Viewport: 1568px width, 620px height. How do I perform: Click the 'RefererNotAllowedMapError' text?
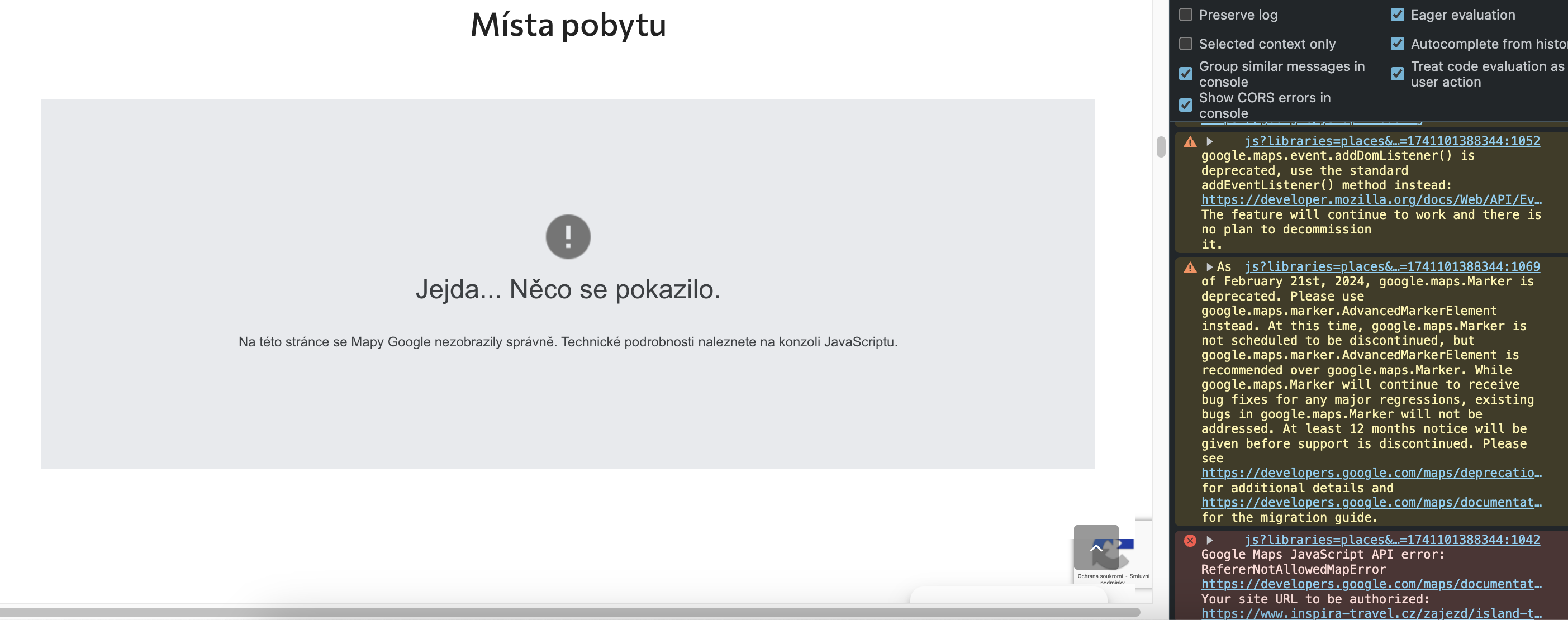pyautogui.click(x=1294, y=570)
